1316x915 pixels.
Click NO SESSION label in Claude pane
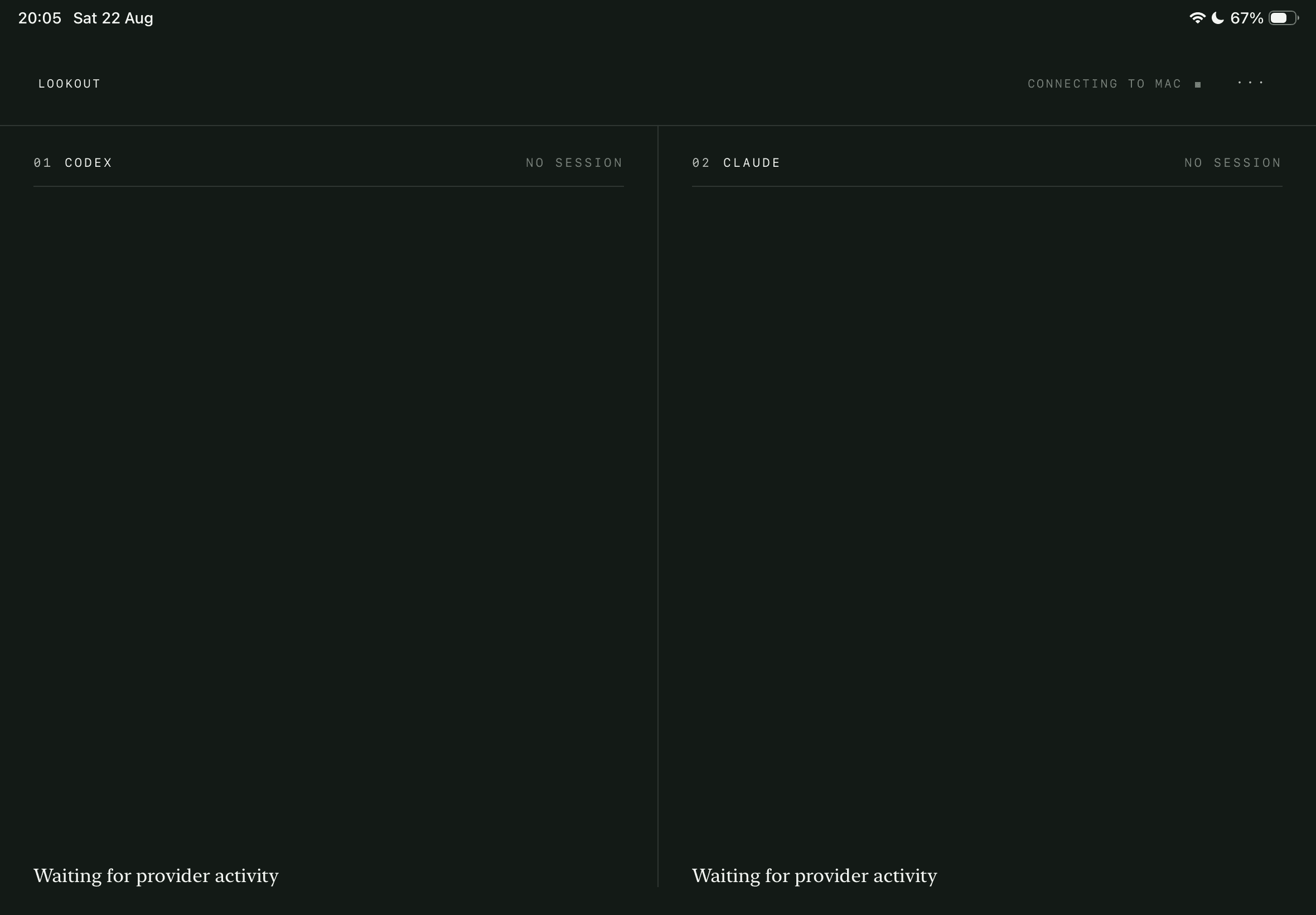tap(1232, 163)
